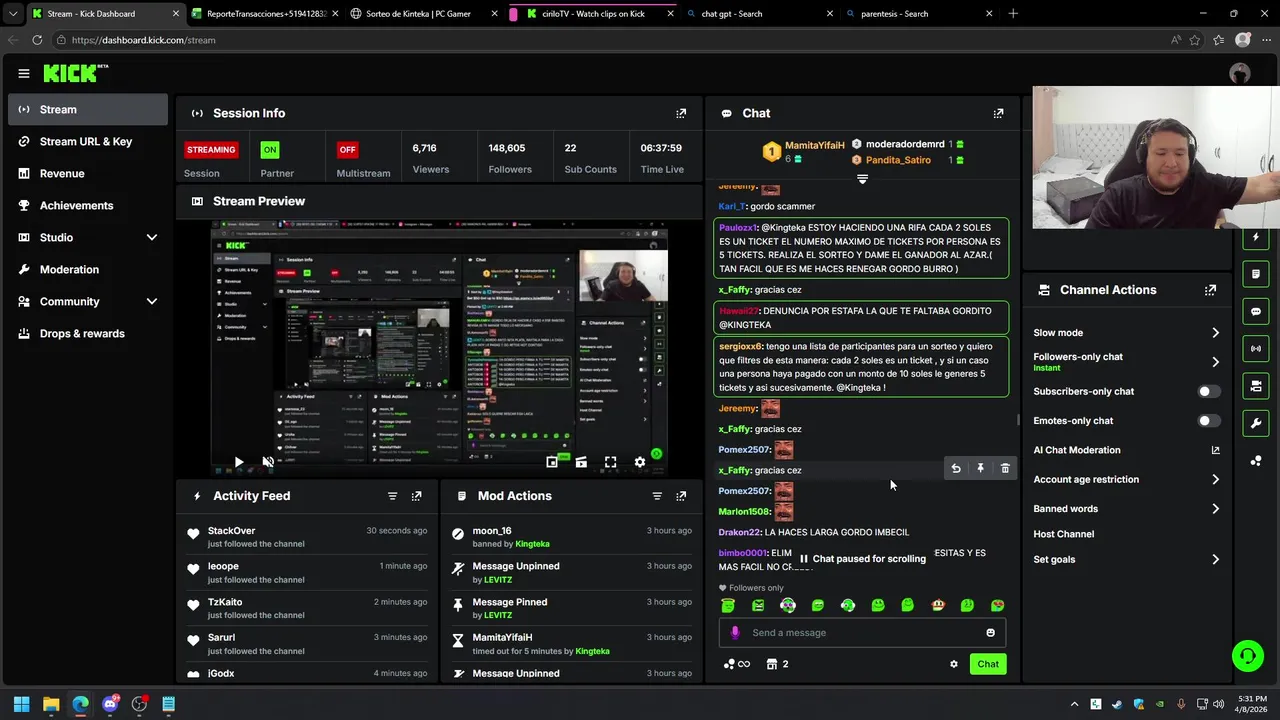1280x720 pixels.
Task: Open Drops & rewards page
Action: (x=88, y=334)
